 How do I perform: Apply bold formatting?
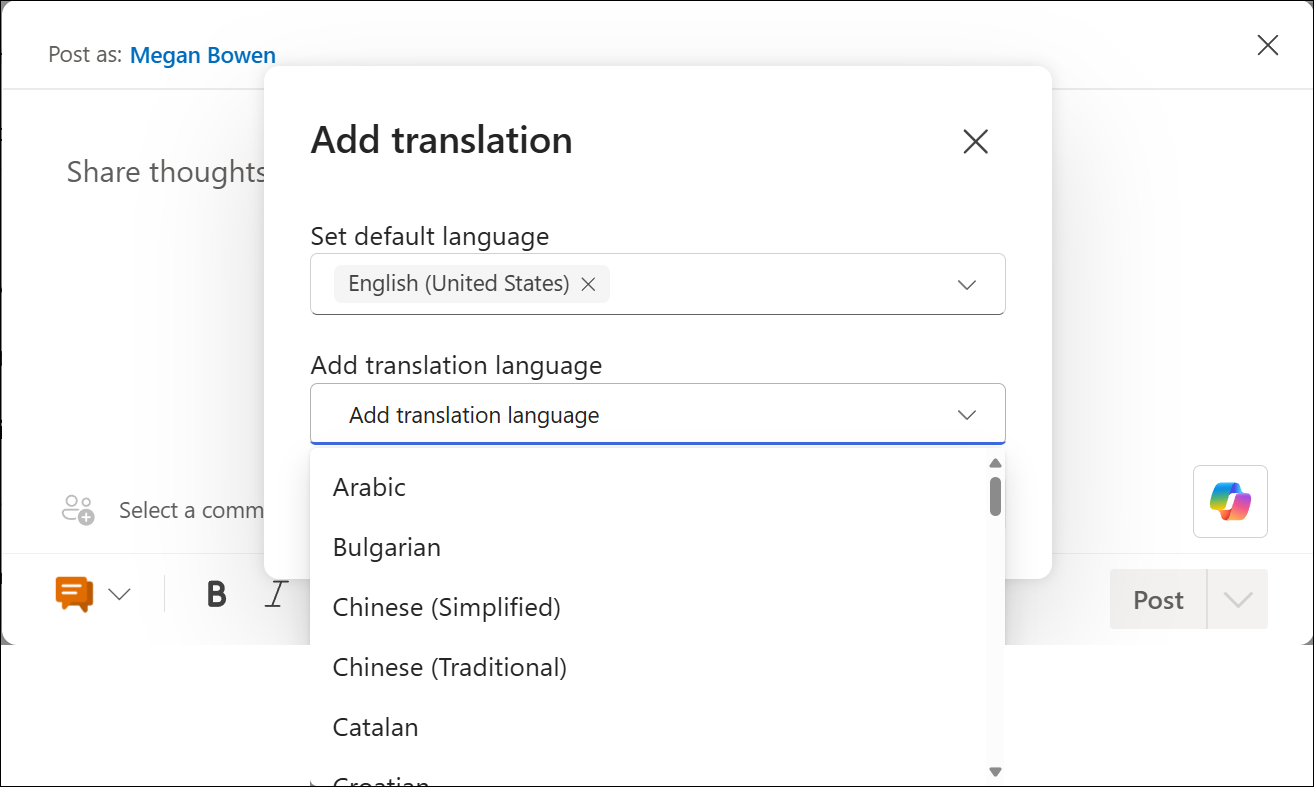pyautogui.click(x=215, y=594)
